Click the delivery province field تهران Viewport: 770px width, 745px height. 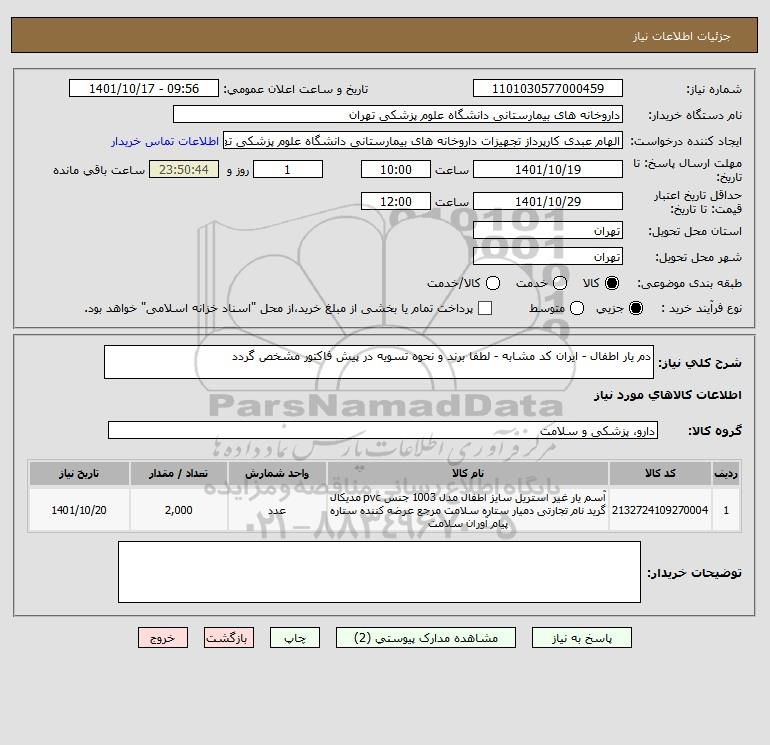tap(548, 230)
